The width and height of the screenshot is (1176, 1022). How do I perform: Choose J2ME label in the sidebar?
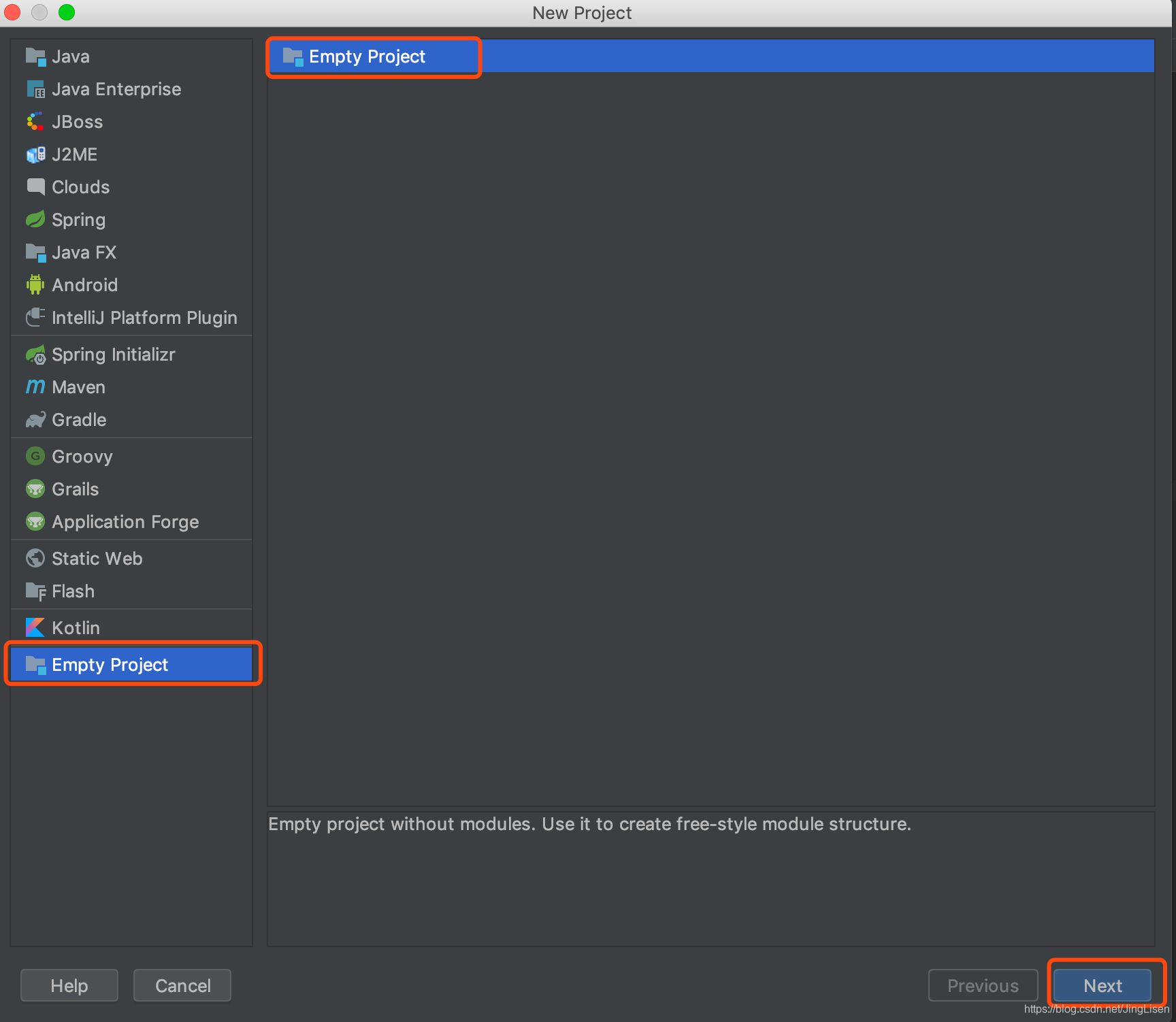point(75,154)
